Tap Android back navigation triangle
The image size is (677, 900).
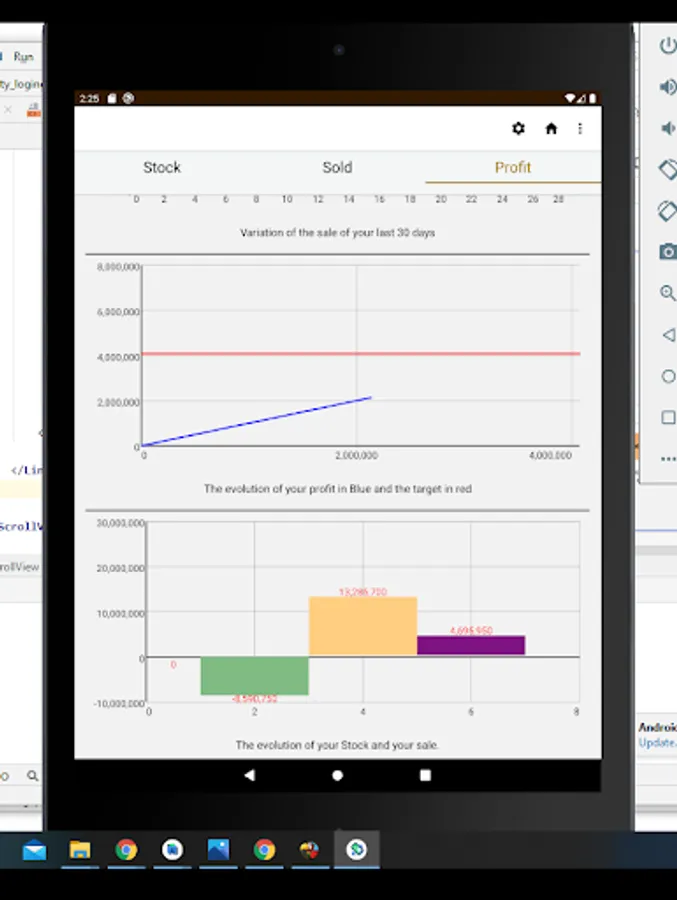[250, 775]
